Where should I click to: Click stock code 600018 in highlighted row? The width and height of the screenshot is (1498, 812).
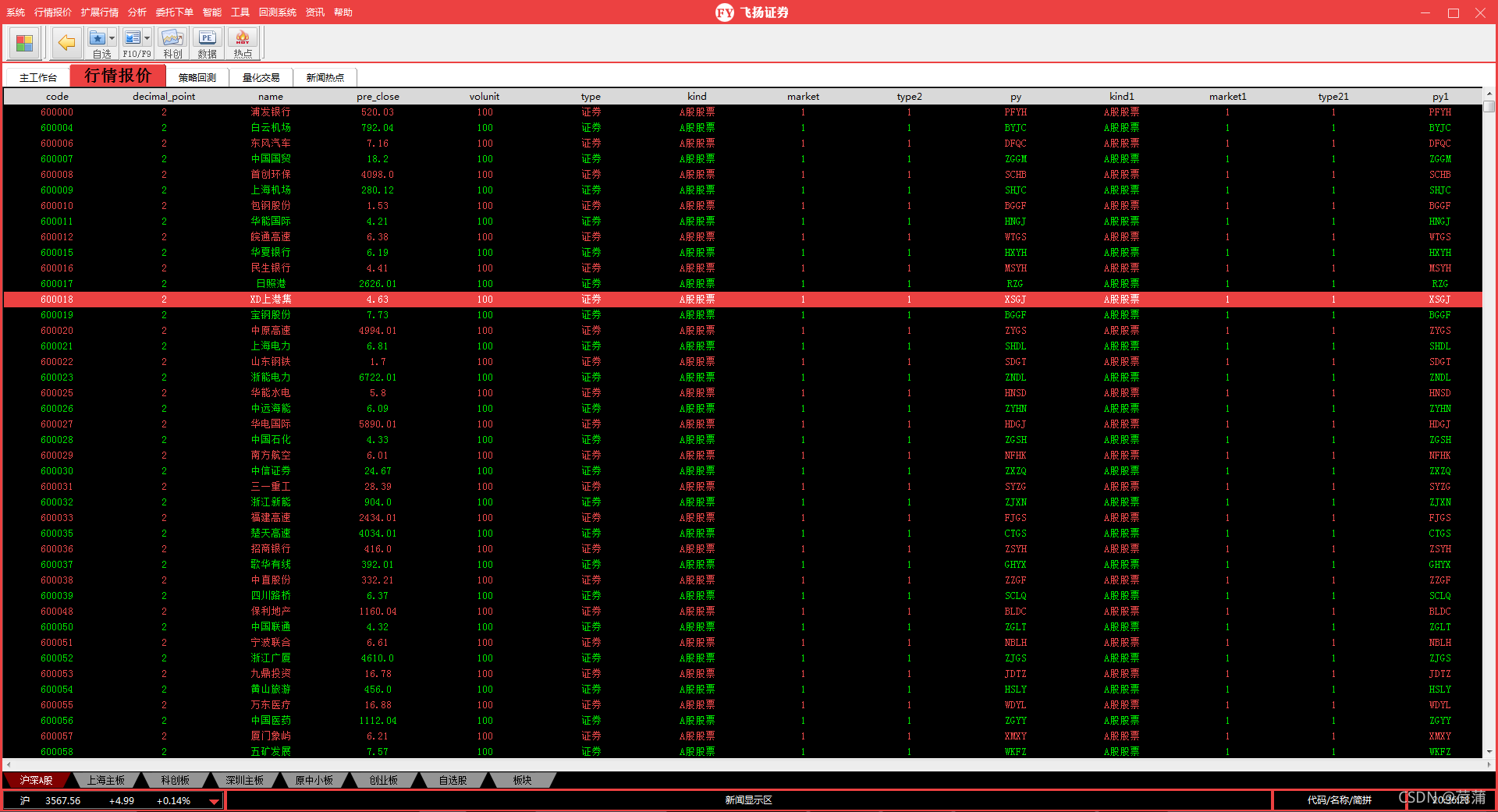coord(57,300)
